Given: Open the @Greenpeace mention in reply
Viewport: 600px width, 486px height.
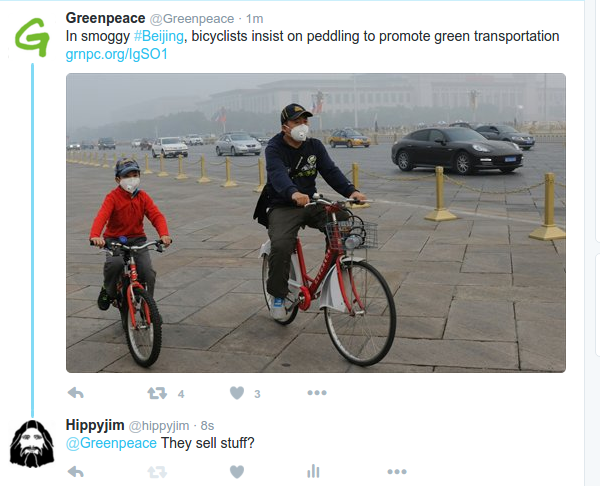Looking at the screenshot, I should pyautogui.click(x=111, y=443).
